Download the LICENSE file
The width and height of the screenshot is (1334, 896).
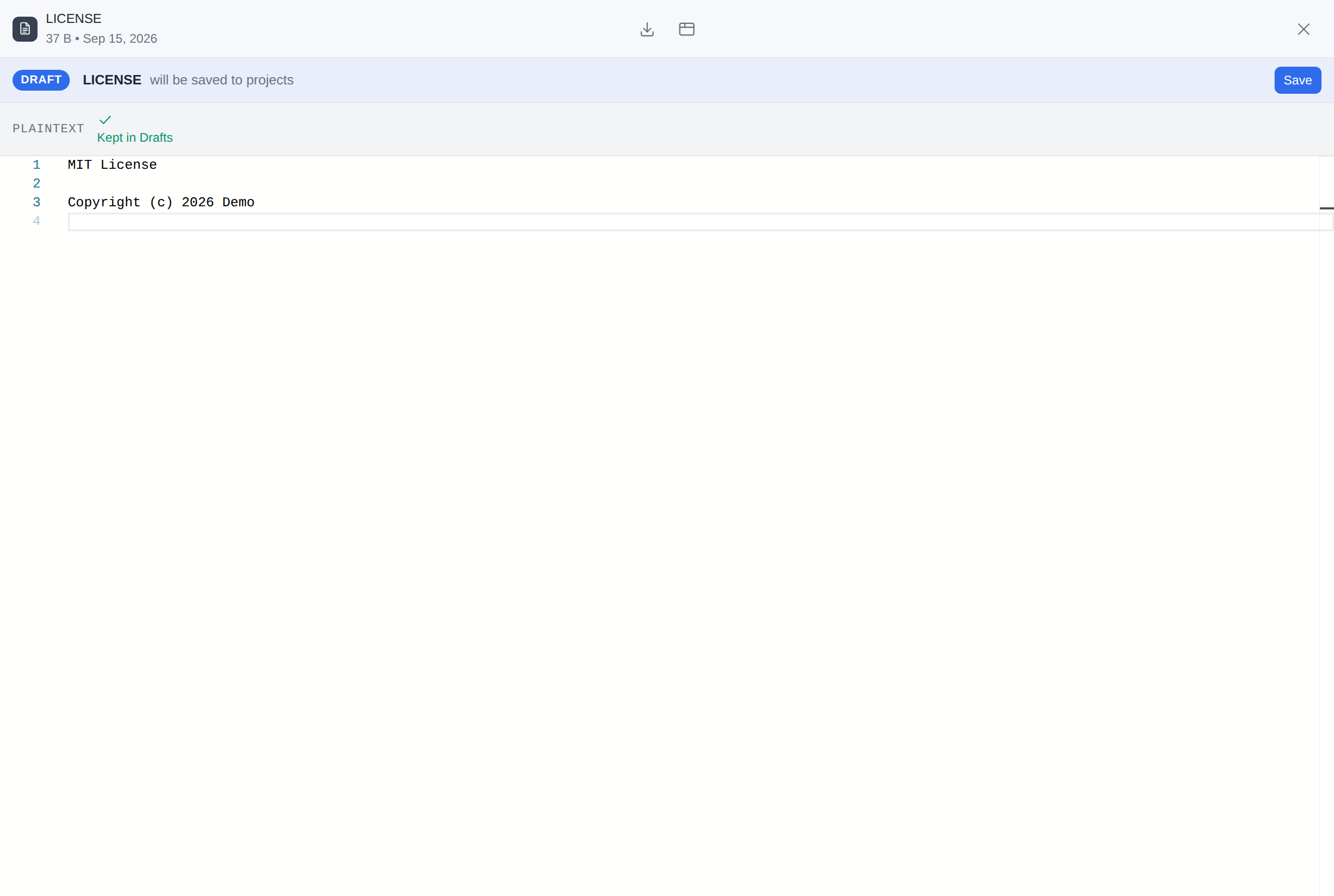coord(647,29)
